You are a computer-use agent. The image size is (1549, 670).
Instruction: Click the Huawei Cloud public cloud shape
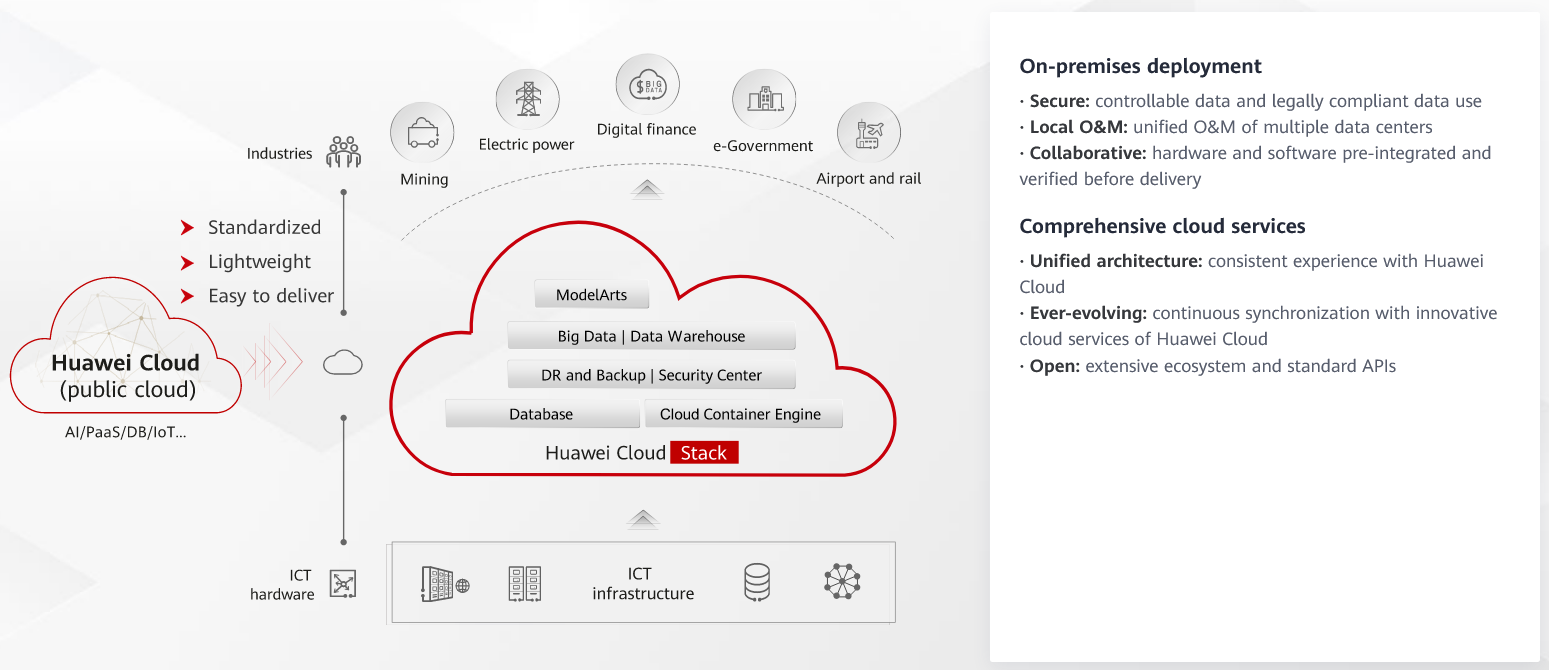[126, 361]
